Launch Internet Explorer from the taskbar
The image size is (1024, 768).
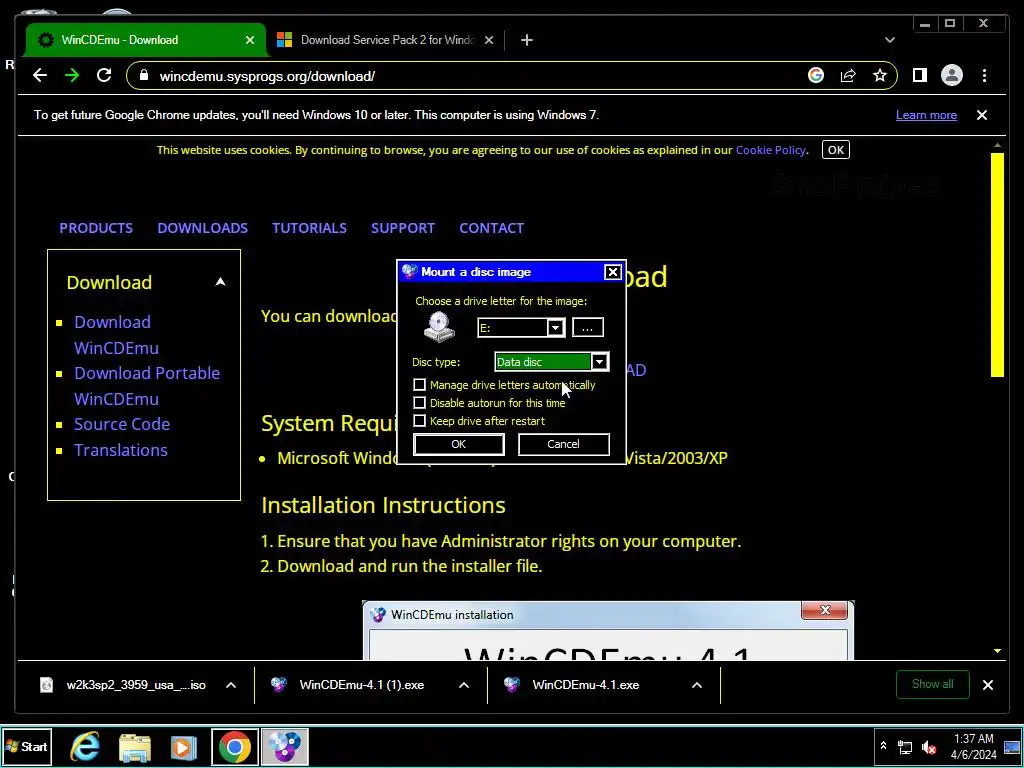point(85,746)
